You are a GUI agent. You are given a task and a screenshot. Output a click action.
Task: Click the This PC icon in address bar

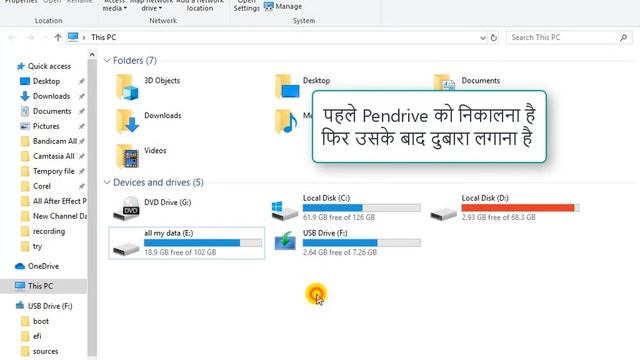tap(73, 37)
